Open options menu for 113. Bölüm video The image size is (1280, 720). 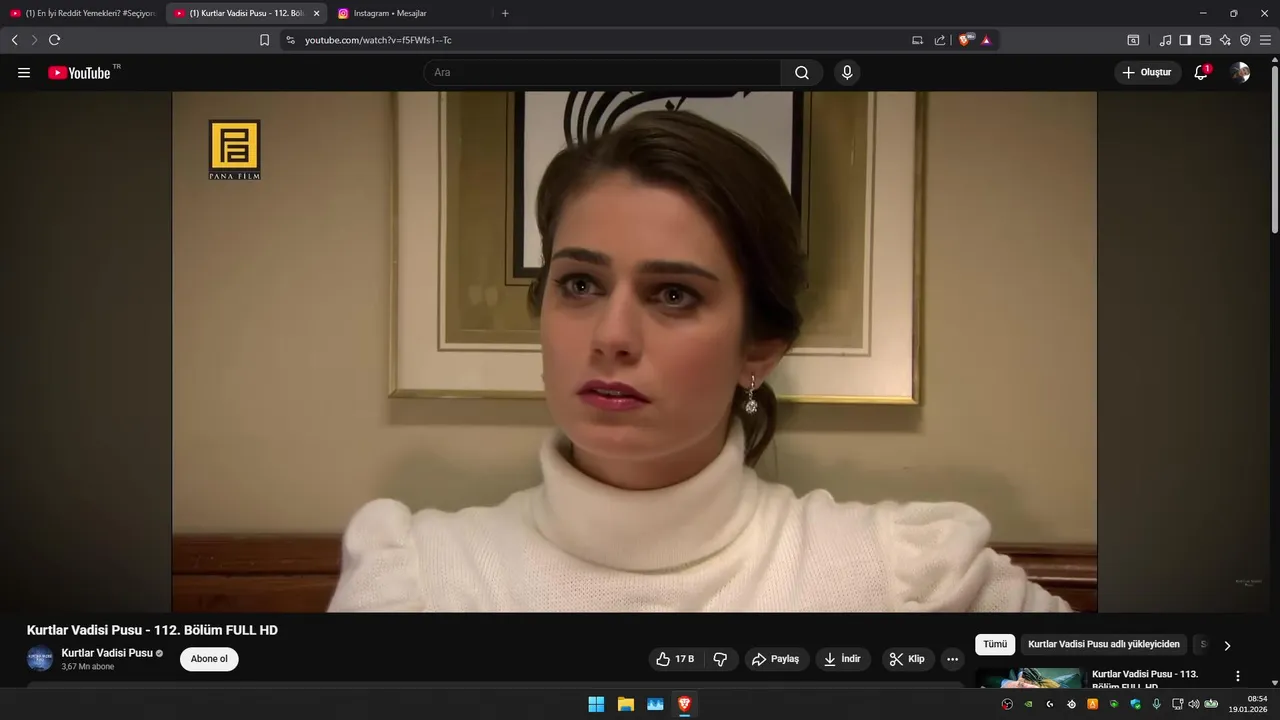(1238, 677)
